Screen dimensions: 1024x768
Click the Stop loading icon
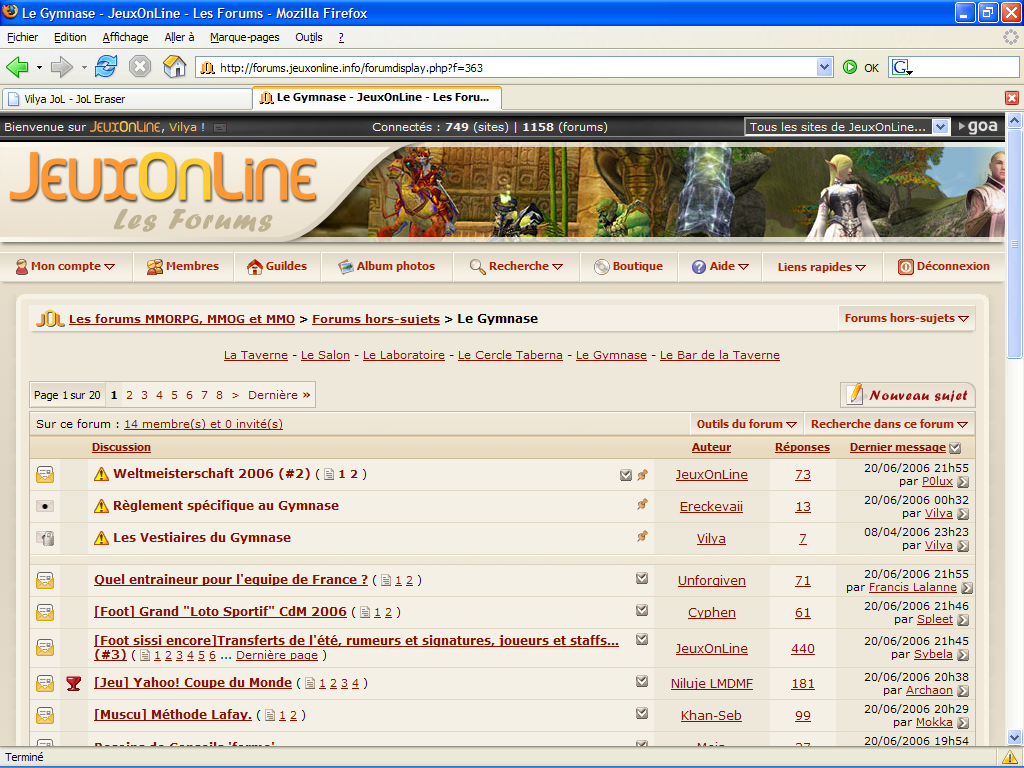click(140, 67)
